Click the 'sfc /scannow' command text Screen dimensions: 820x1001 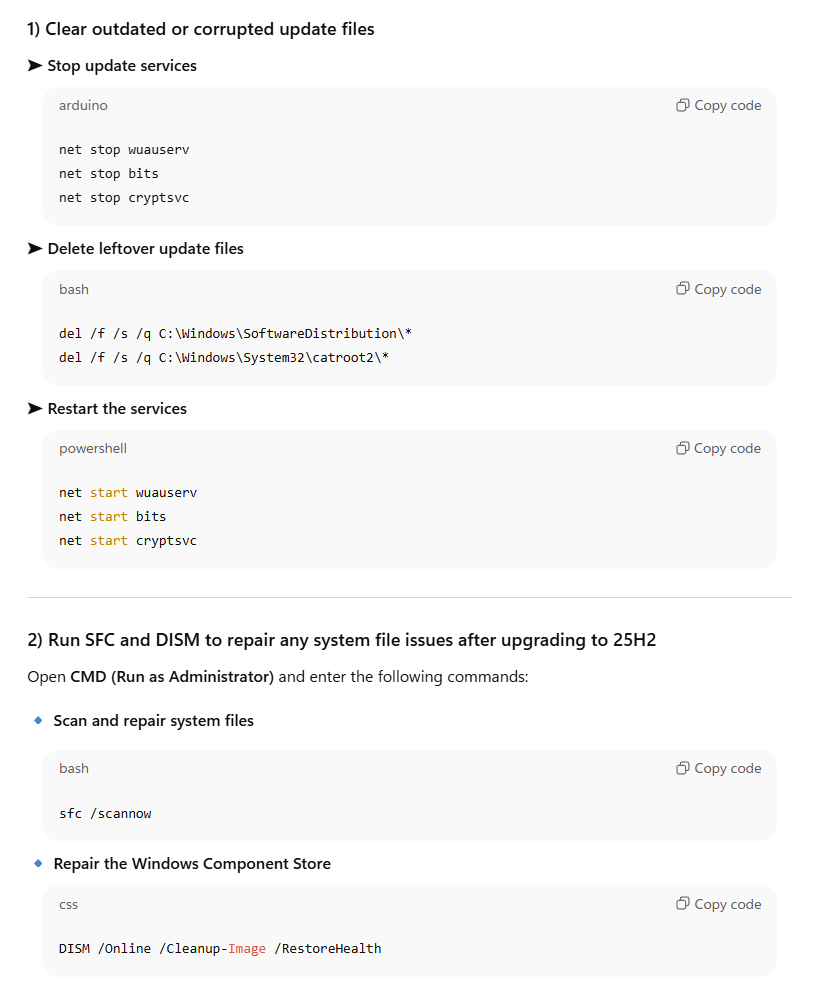point(105,813)
